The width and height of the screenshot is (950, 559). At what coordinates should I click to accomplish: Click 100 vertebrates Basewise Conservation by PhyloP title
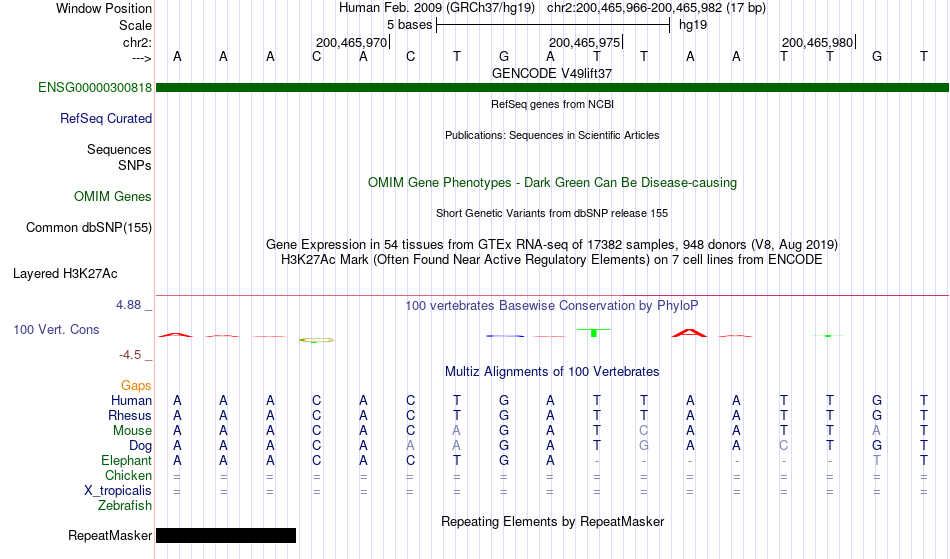point(552,305)
